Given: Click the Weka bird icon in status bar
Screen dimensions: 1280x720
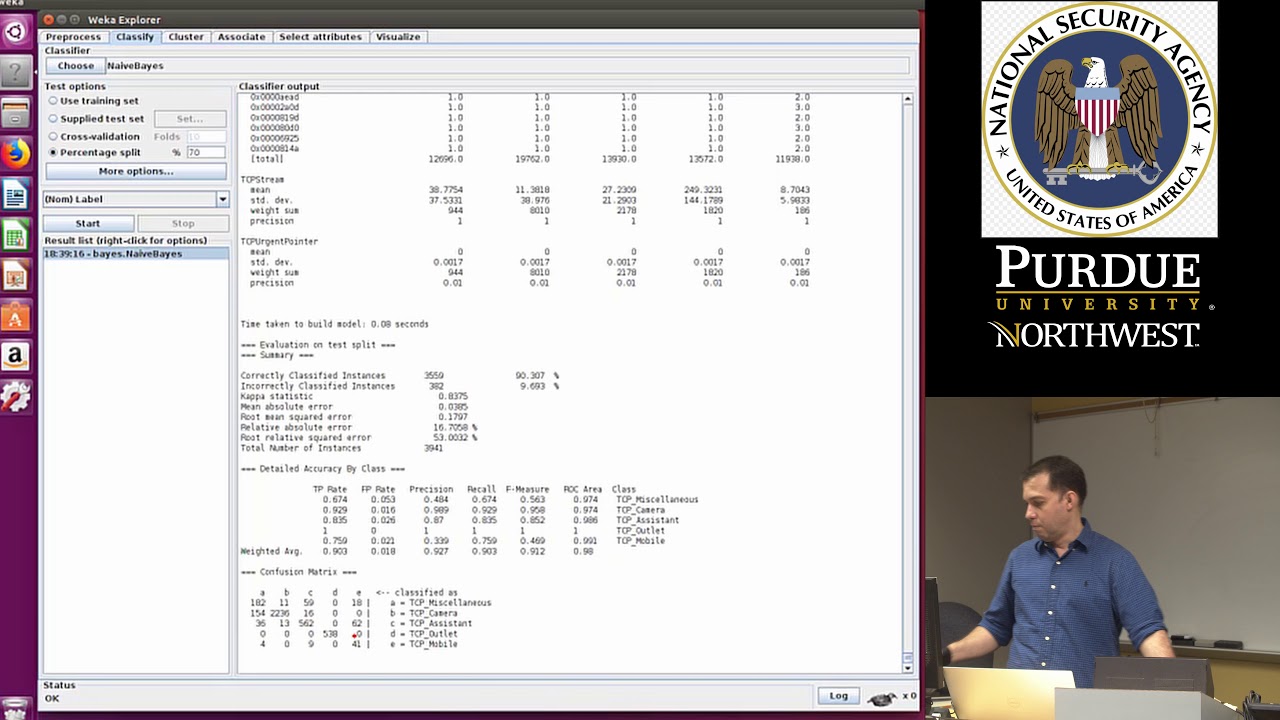Looking at the screenshot, I should tap(881, 697).
